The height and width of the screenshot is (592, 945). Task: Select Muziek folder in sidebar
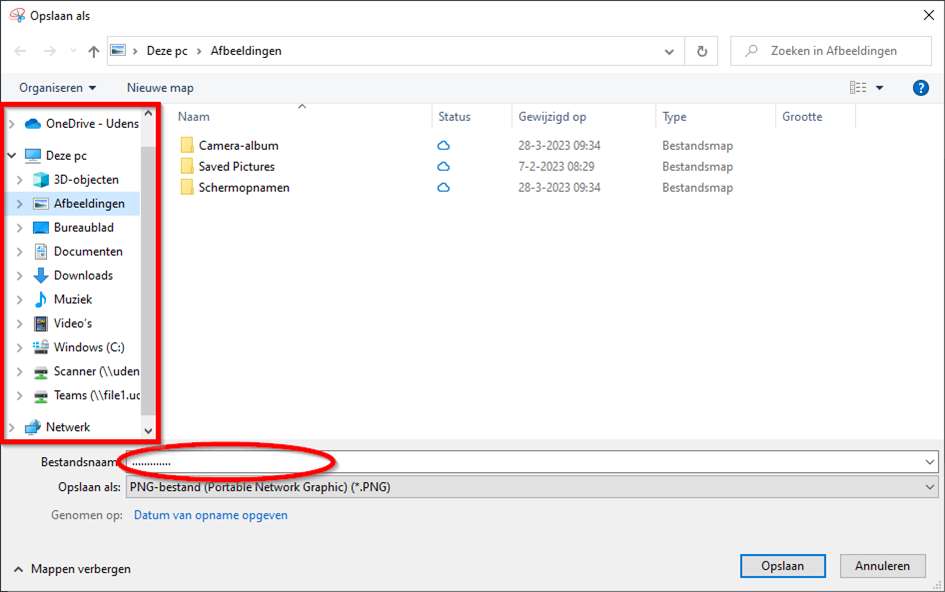tap(72, 300)
